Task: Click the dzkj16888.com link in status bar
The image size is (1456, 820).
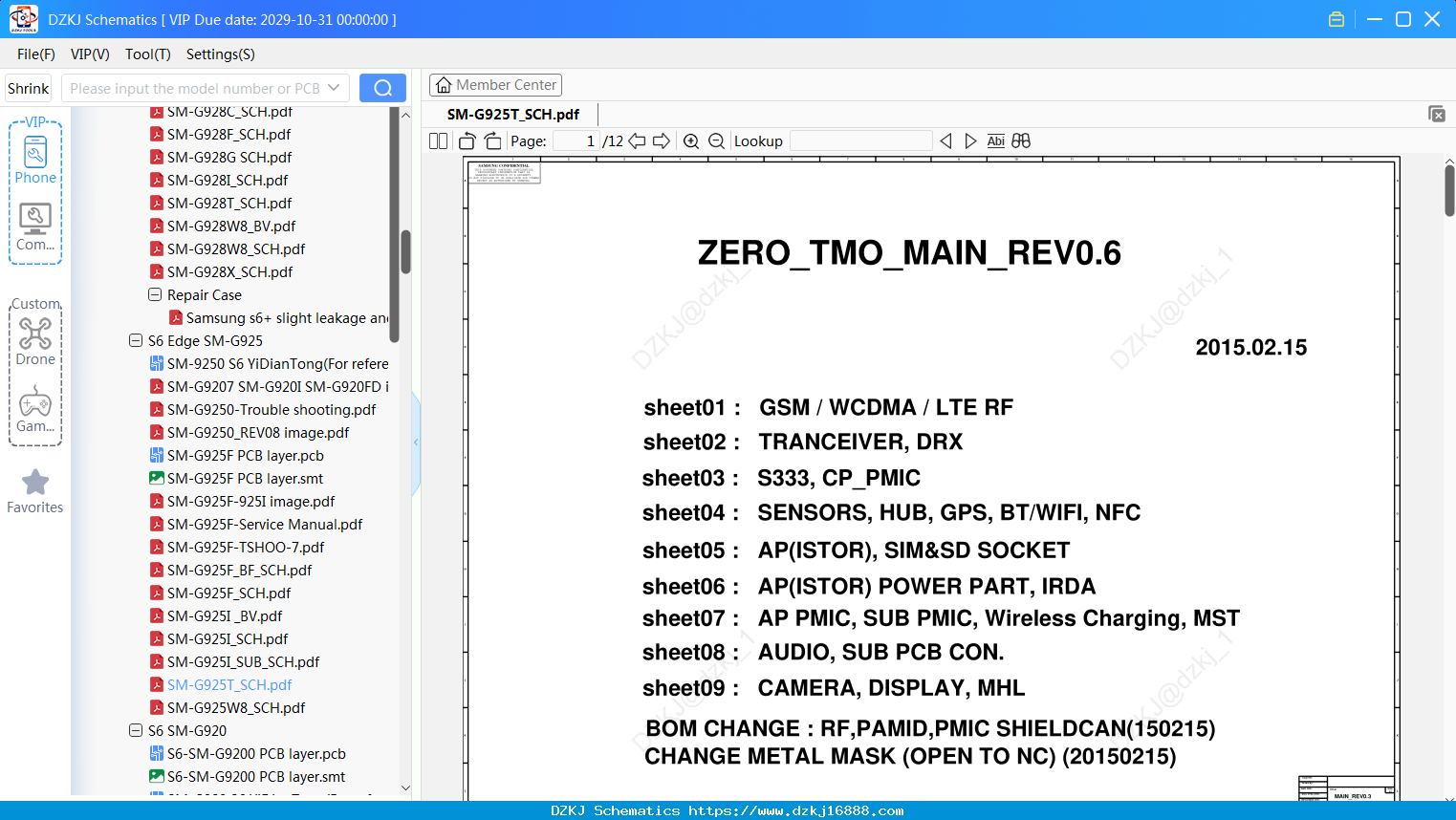Action: (x=796, y=811)
